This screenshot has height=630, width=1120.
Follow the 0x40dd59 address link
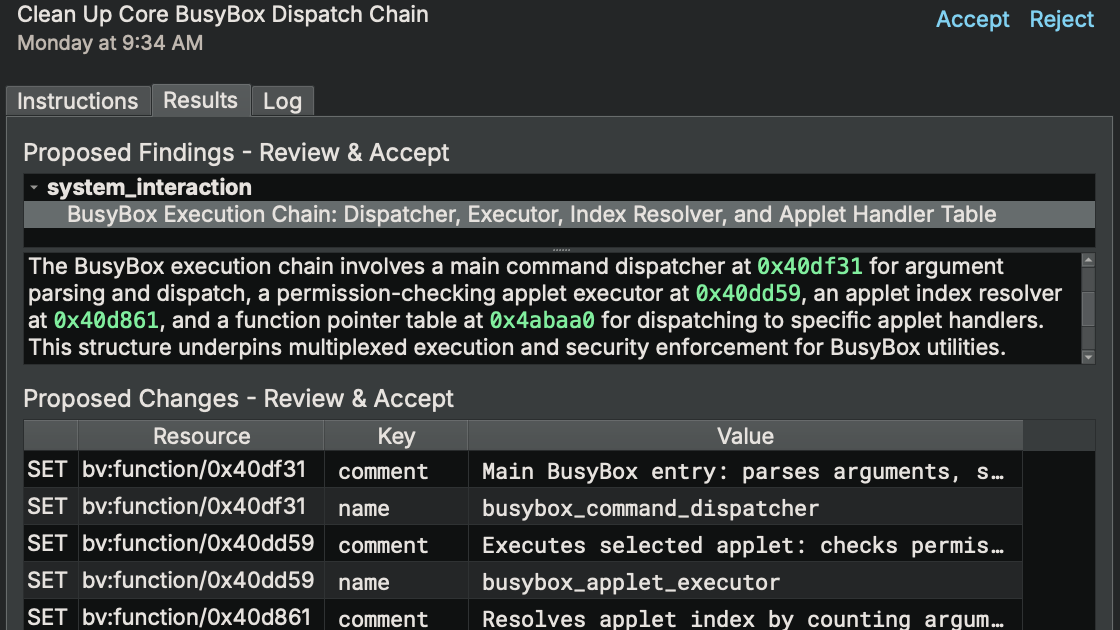[748, 294]
